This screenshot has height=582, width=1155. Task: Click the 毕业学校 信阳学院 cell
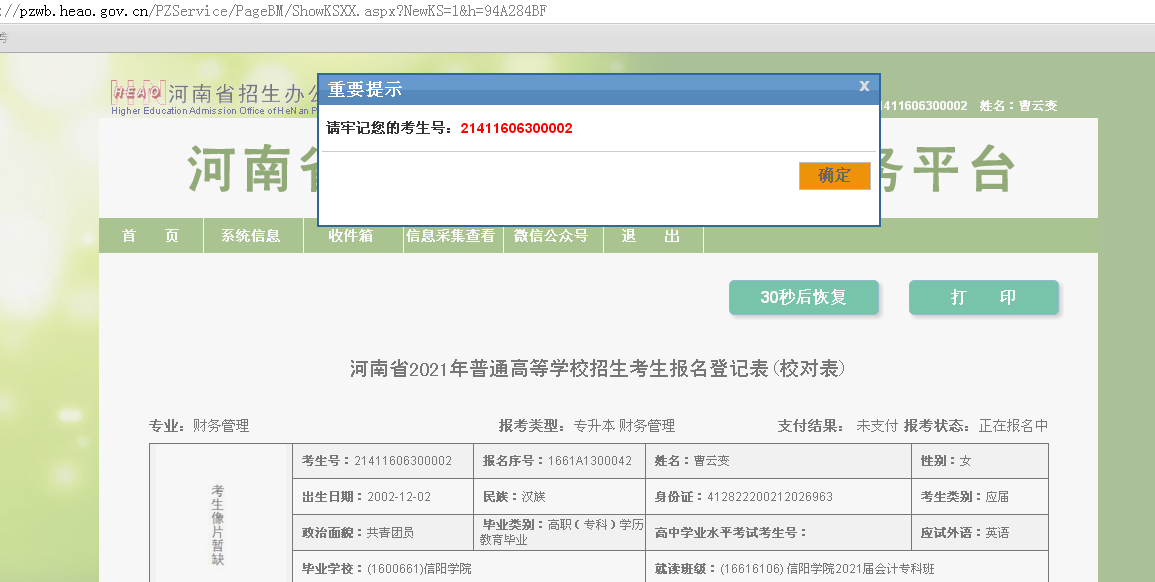point(468,568)
